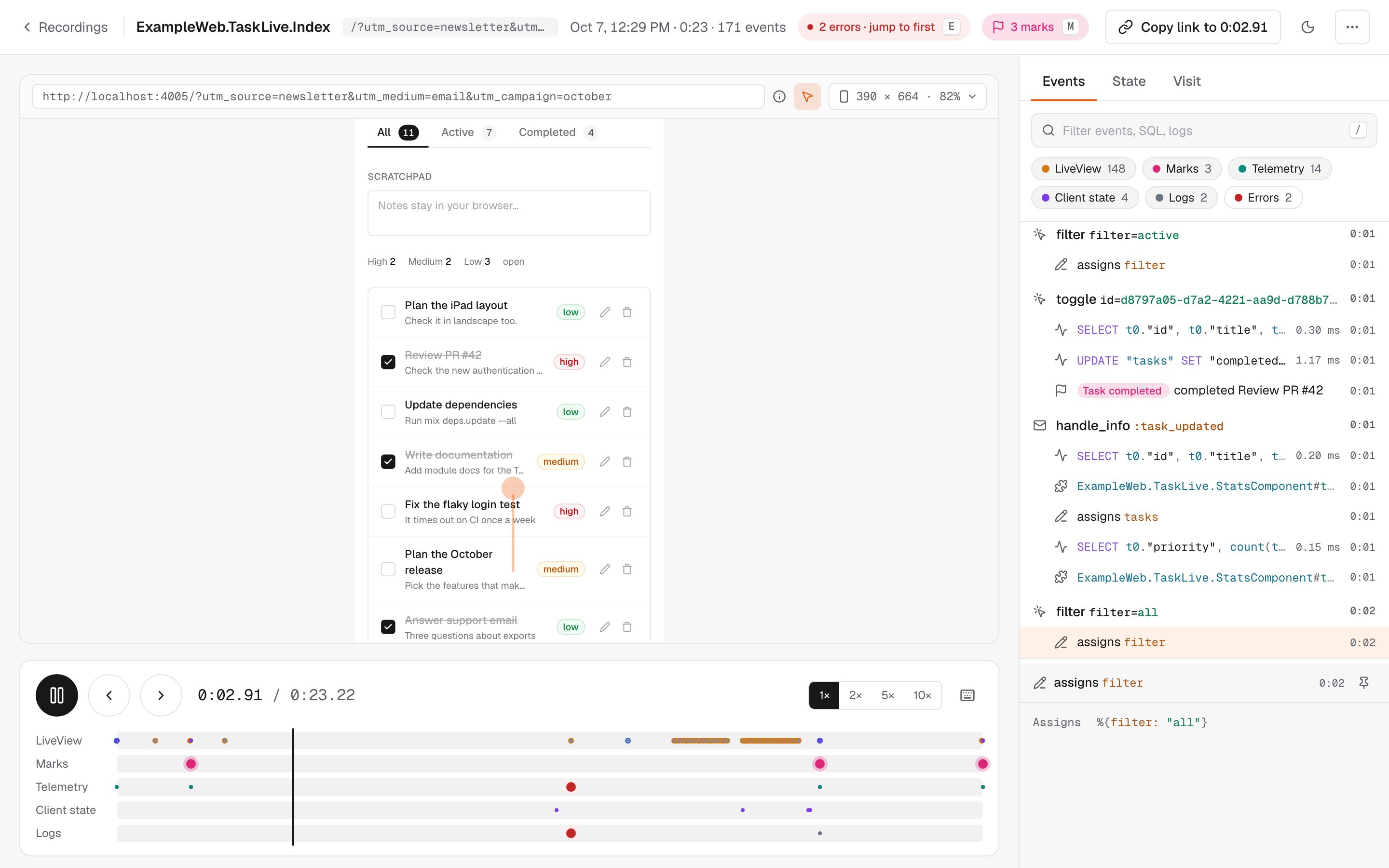Check the Fix the flaky login test checkbox
The height and width of the screenshot is (868, 1389).
pos(389,512)
